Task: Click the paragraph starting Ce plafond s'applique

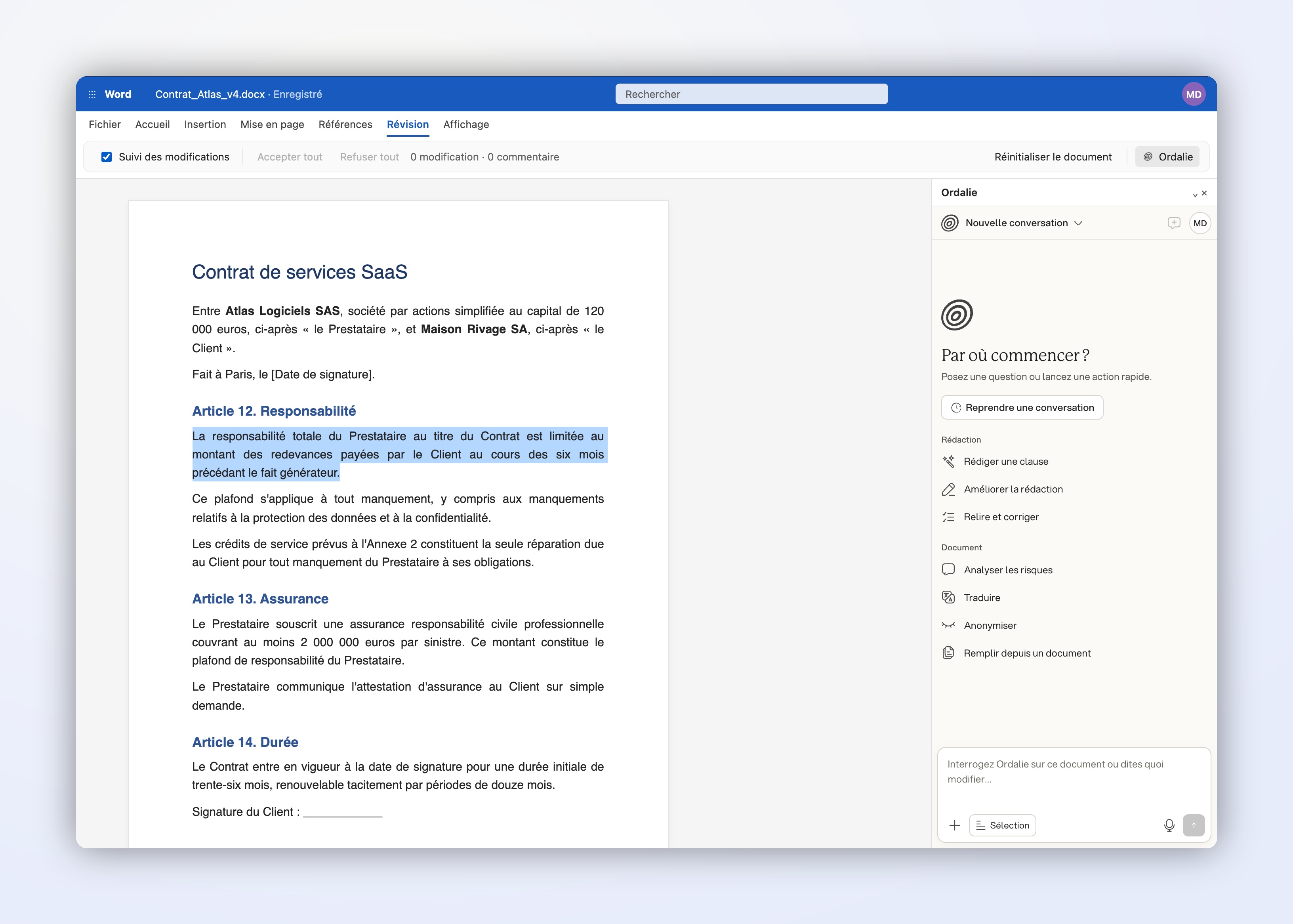Action: [x=398, y=508]
